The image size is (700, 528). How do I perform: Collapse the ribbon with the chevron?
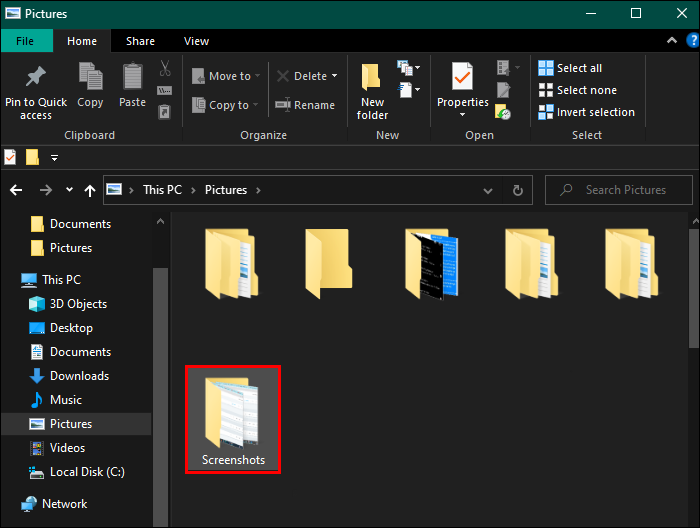(x=671, y=41)
